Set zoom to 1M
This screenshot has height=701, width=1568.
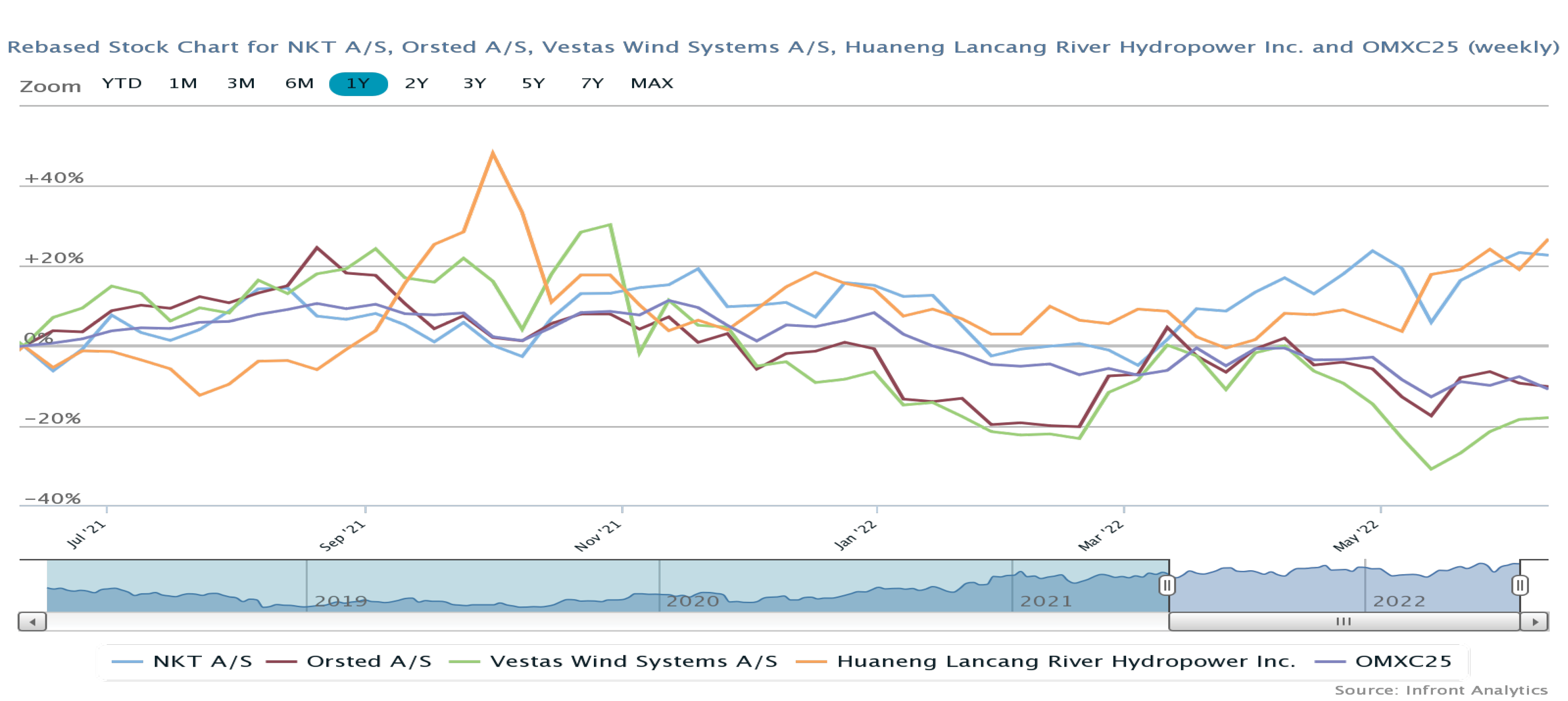(x=183, y=84)
